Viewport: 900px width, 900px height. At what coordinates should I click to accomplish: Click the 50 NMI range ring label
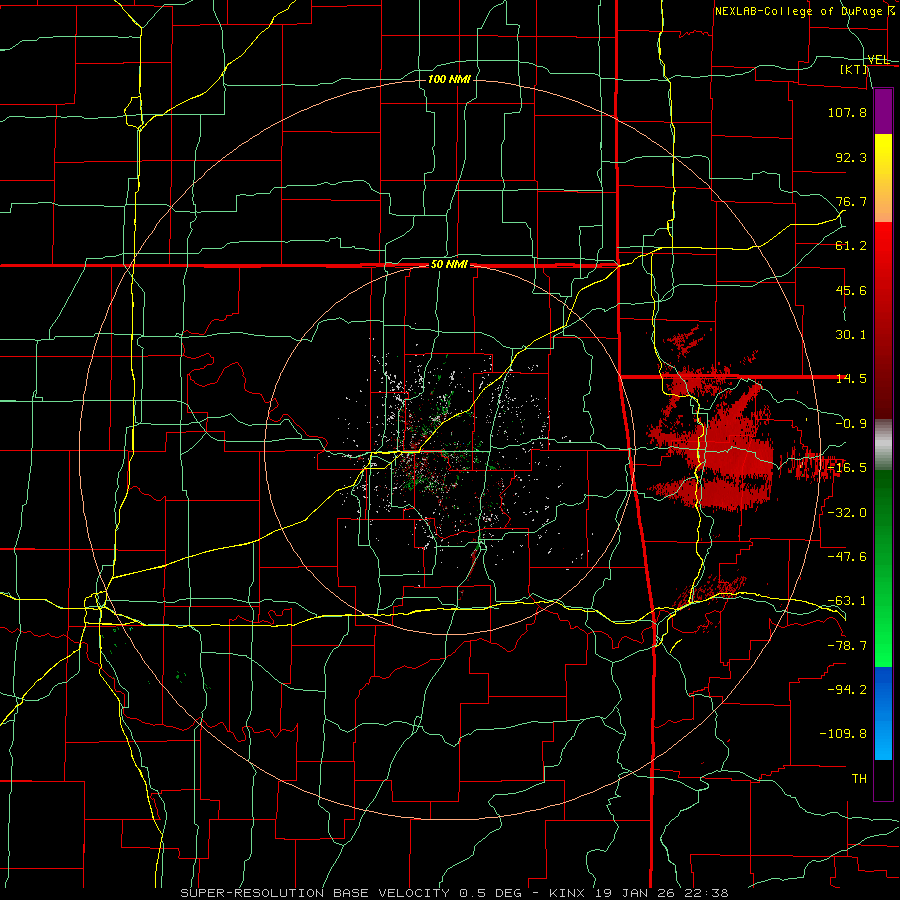[449, 265]
